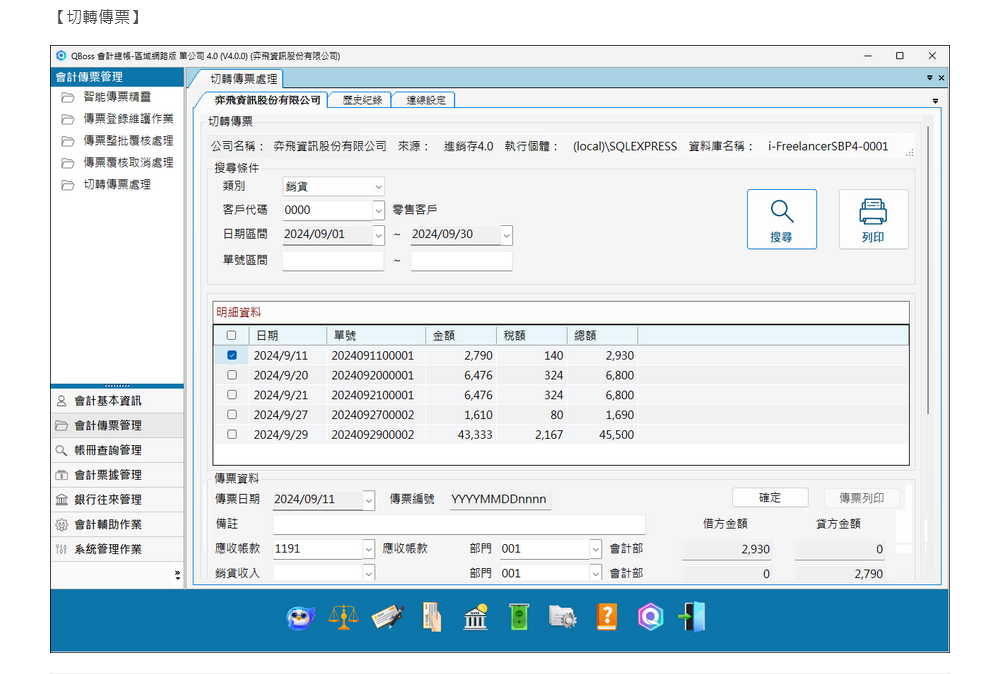Click the sliders icon beside 系統管理作業
The height and width of the screenshot is (674, 1000).
61,550
